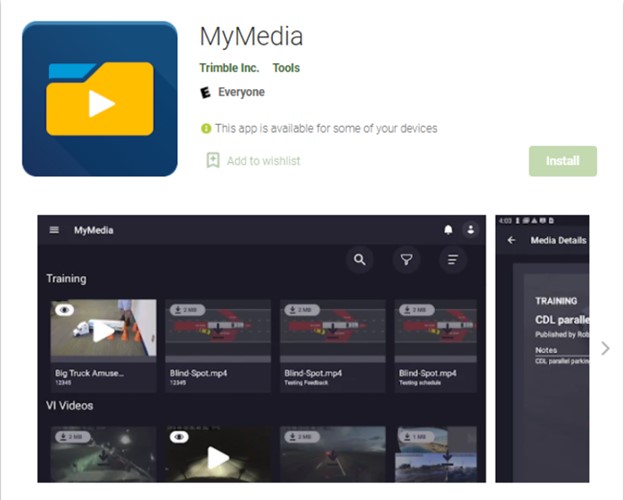
Task: Click 1 MB download badge on fourth VI video
Action: click(416, 437)
